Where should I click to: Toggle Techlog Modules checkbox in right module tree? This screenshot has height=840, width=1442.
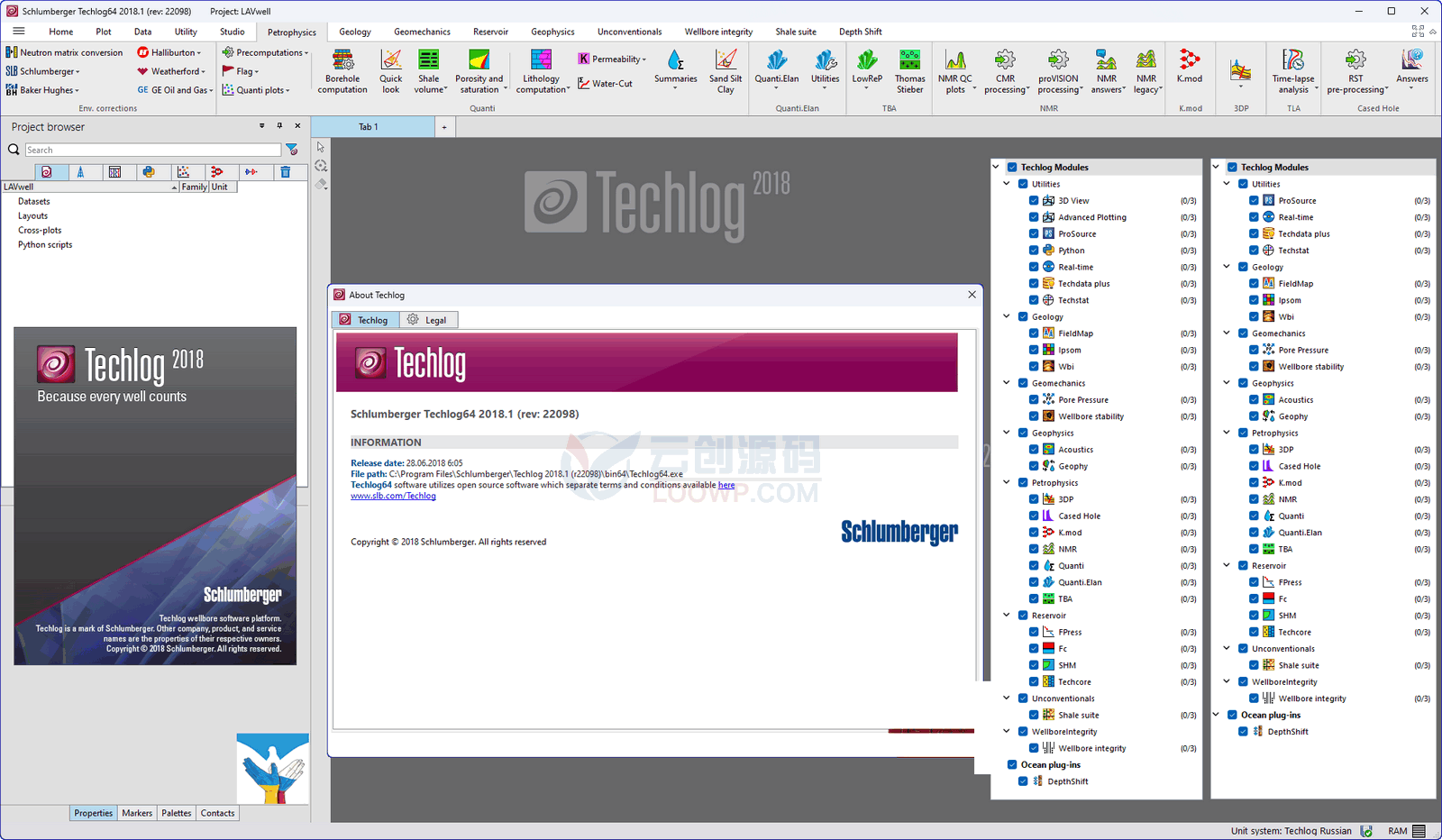1232,167
